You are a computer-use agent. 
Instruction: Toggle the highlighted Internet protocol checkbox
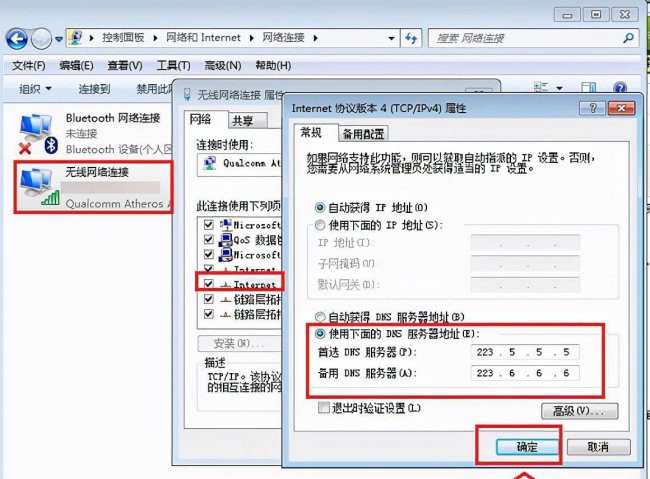209,284
